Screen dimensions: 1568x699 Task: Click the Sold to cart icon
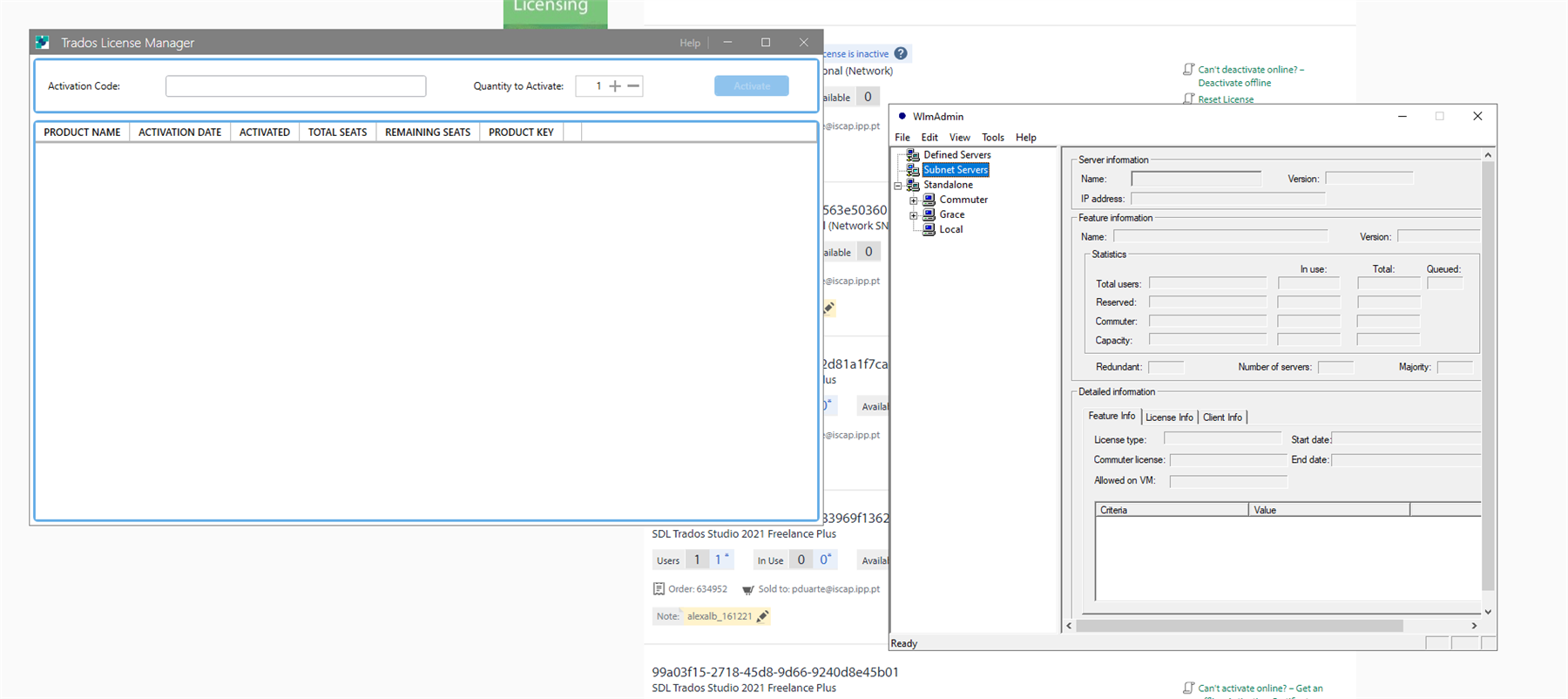pyautogui.click(x=747, y=589)
